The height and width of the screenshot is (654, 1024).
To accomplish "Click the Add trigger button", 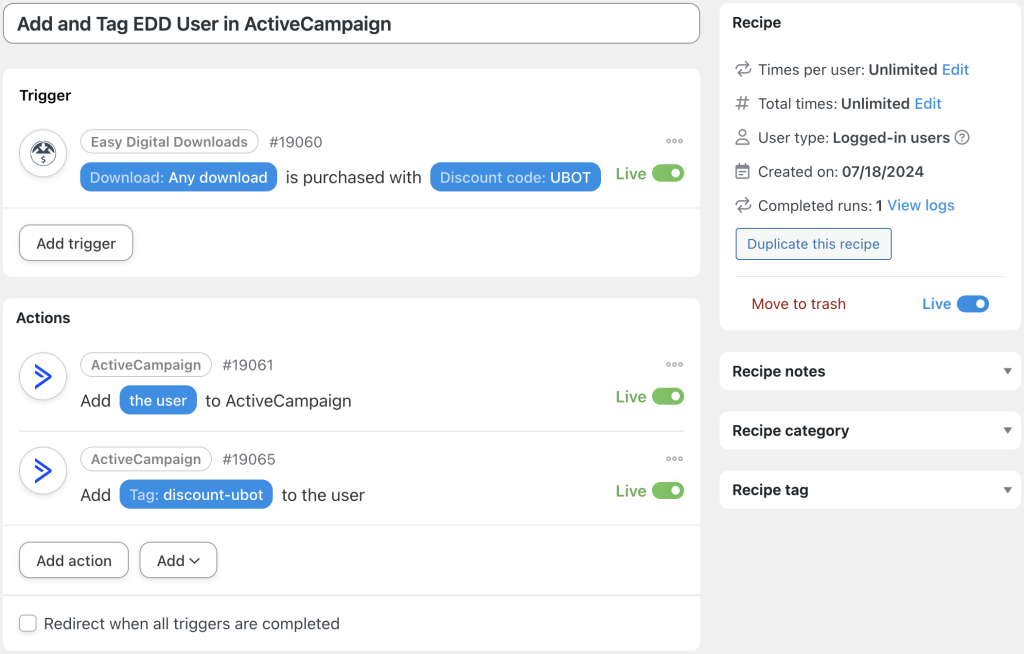I will (x=75, y=242).
